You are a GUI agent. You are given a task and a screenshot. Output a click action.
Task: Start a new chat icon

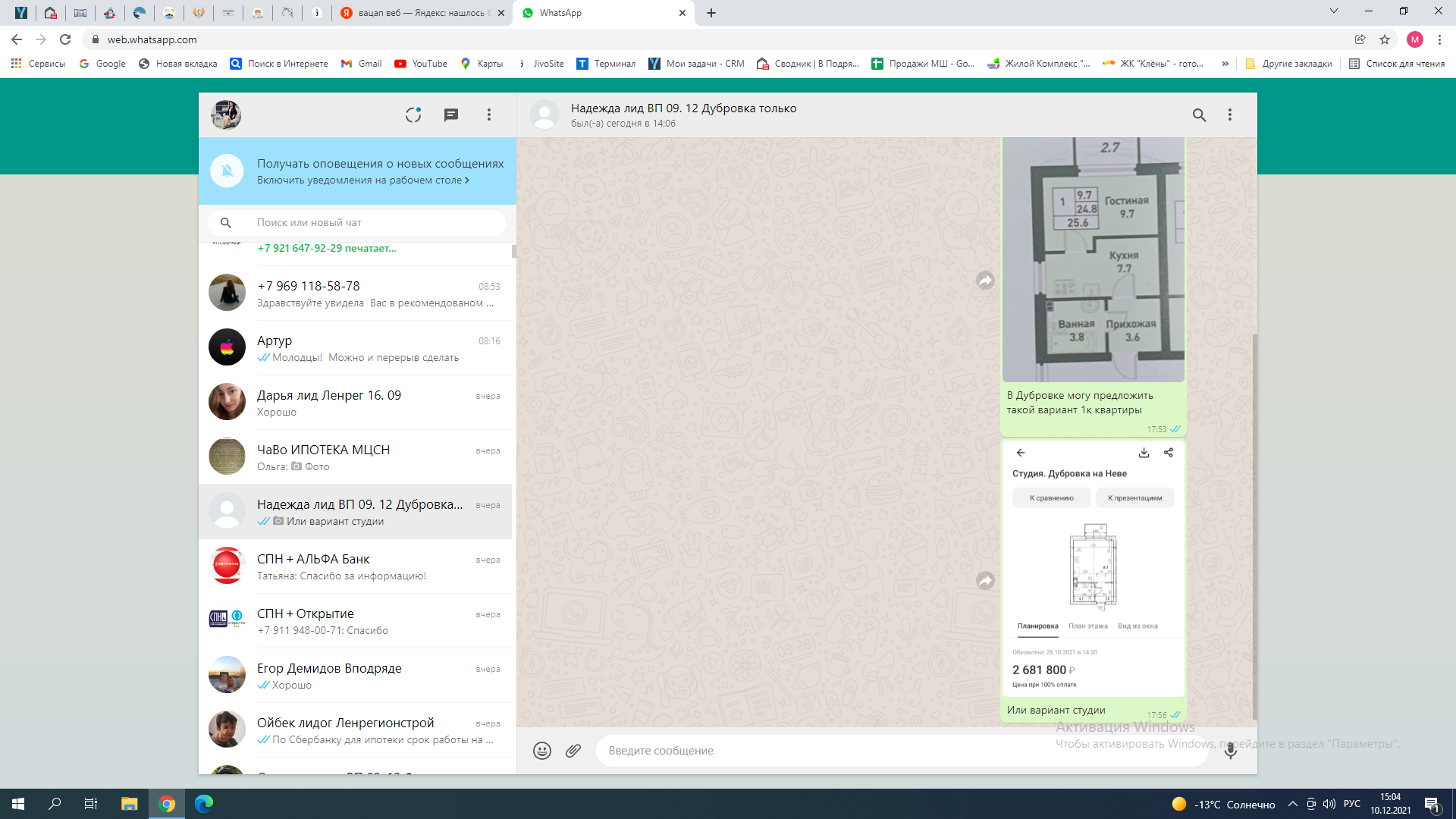(x=451, y=115)
